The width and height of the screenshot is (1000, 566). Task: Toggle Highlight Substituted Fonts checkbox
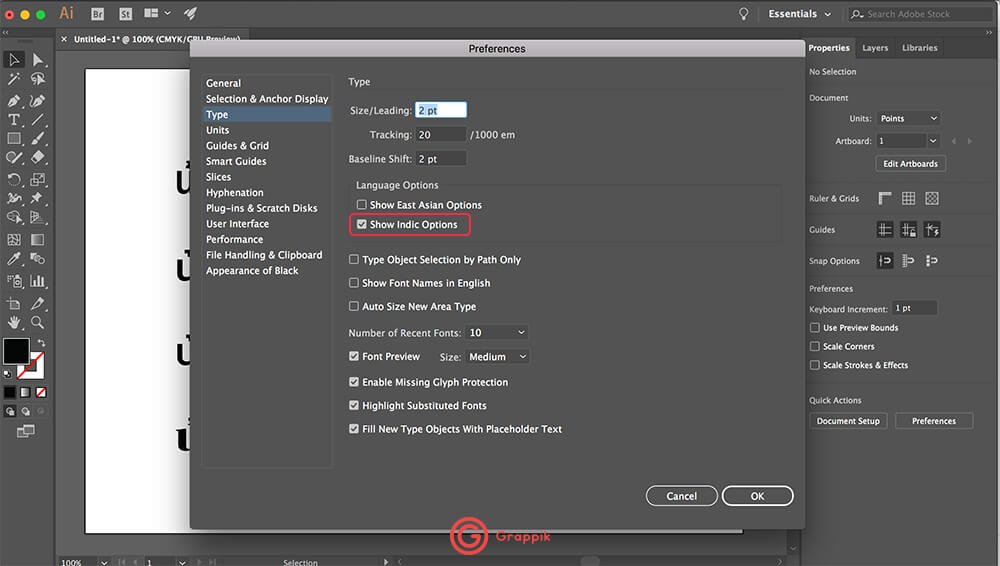pyautogui.click(x=354, y=406)
